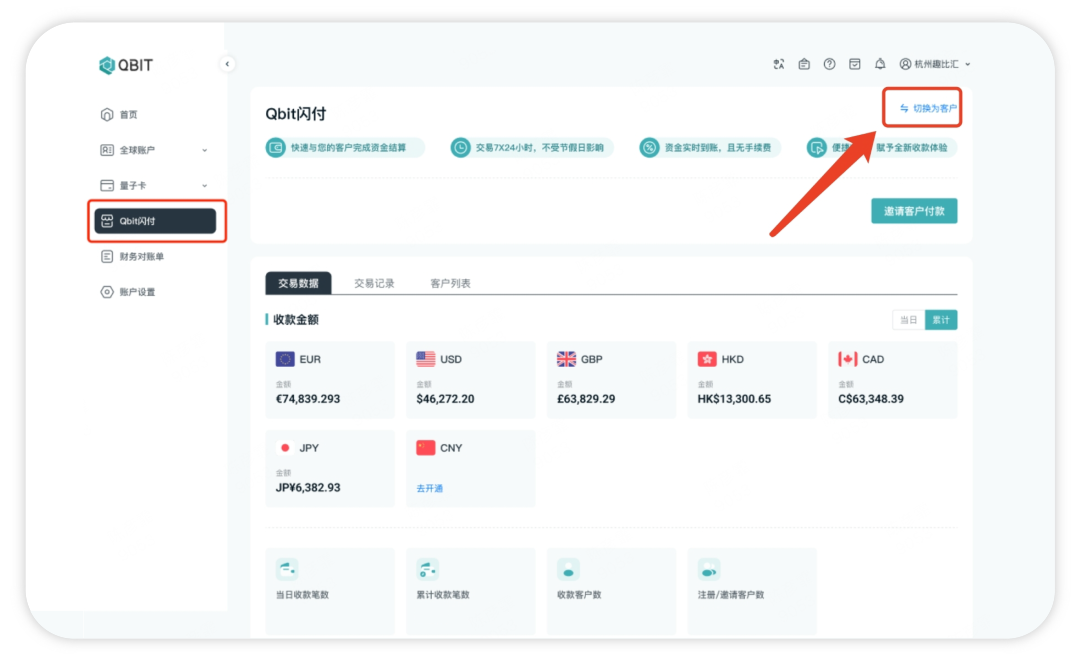
Task: Go to 首页 in the sidebar
Action: [128, 114]
